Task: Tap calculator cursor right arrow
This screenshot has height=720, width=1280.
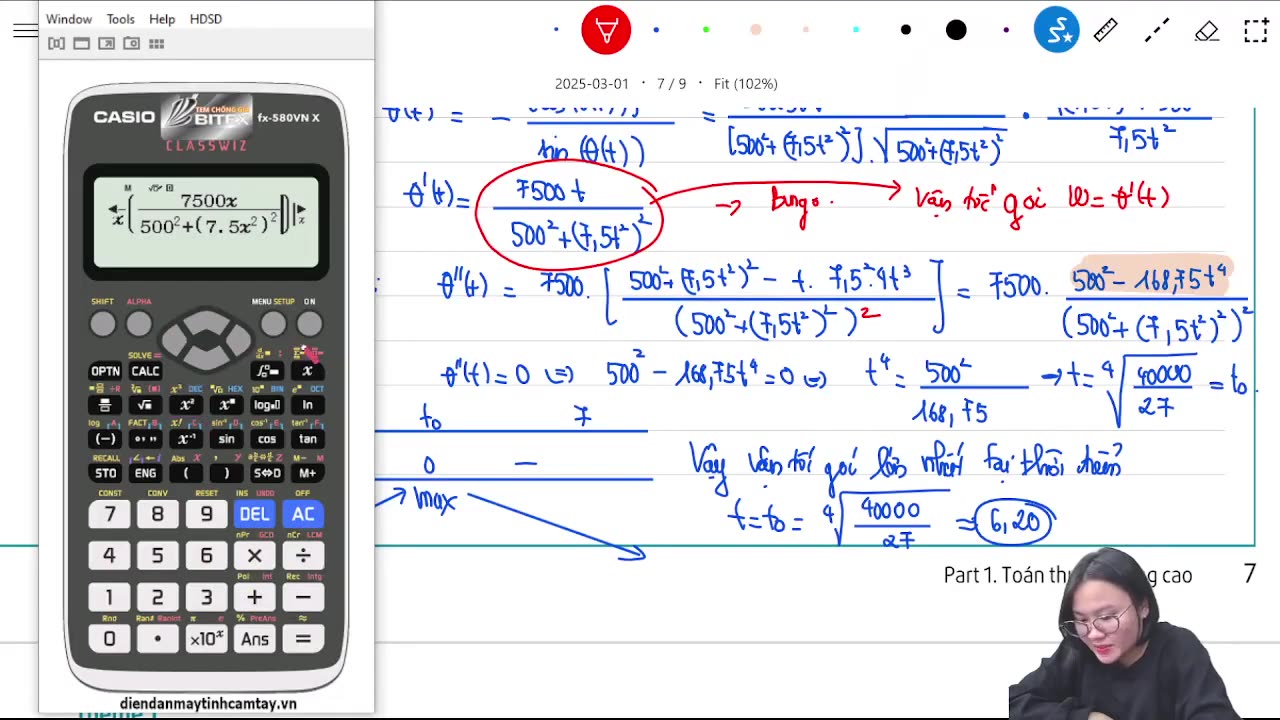Action: click(x=238, y=340)
